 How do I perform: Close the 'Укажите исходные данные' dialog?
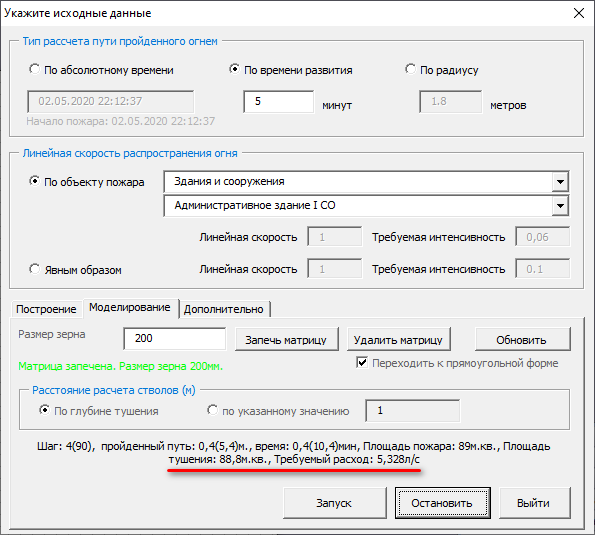[x=578, y=13]
